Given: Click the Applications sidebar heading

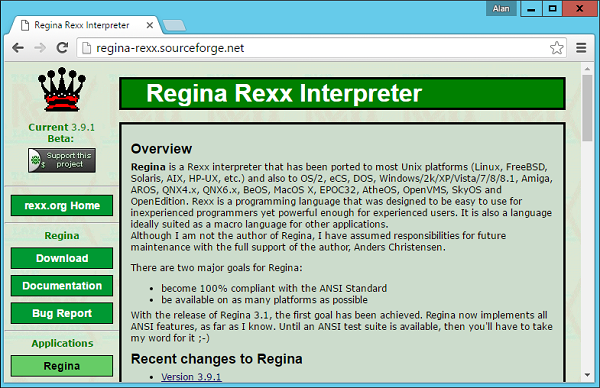Looking at the screenshot, I should 62,343.
